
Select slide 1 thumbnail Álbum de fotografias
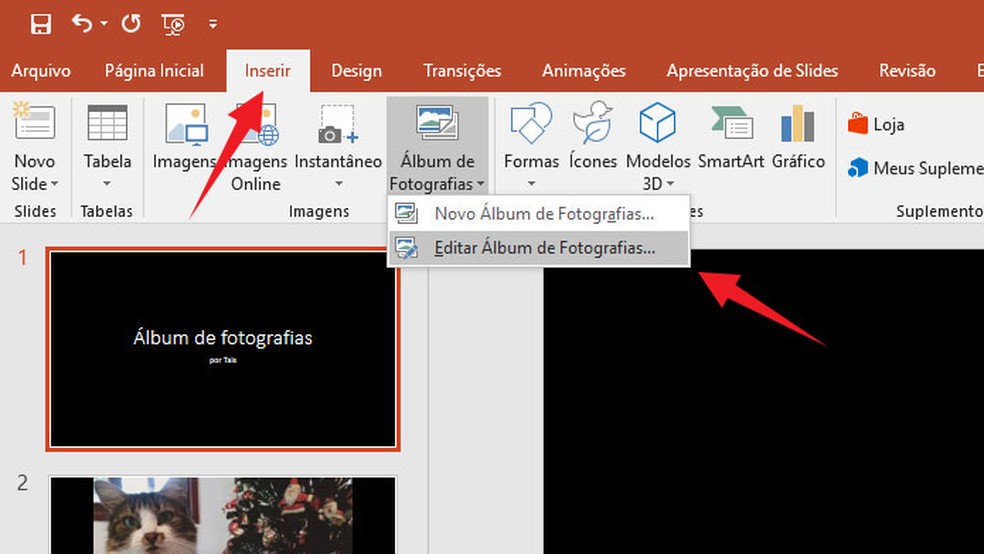tap(223, 349)
